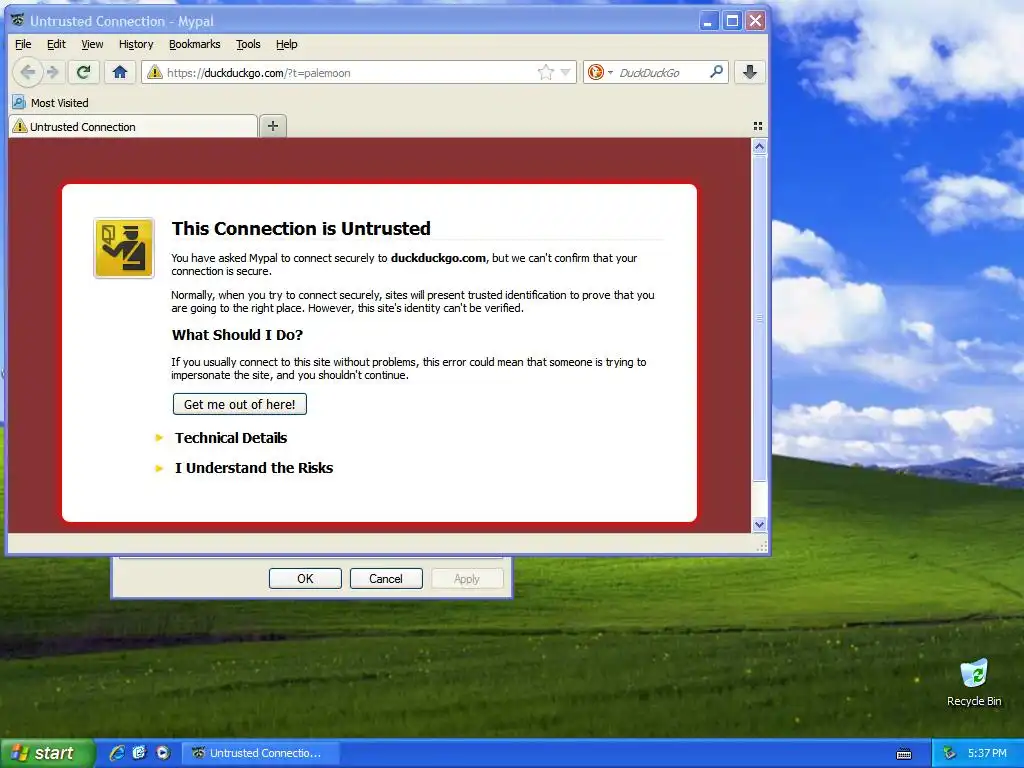Open the History menu
The height and width of the screenshot is (768, 1024).
click(x=136, y=44)
